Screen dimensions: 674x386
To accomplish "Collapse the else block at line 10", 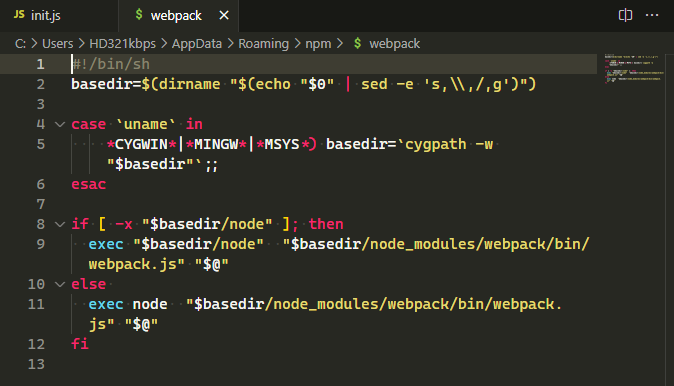I will click(60, 284).
